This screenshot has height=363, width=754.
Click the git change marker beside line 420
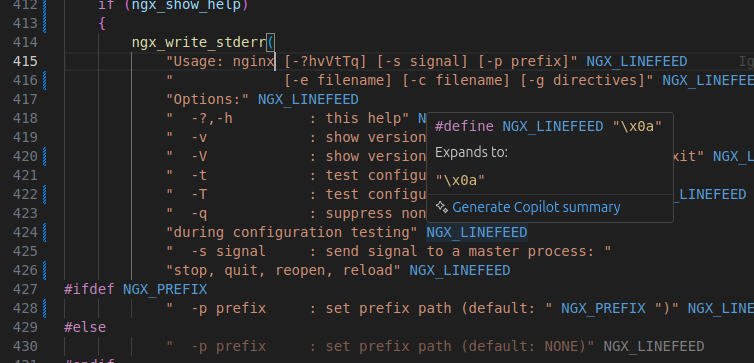tap(45, 156)
